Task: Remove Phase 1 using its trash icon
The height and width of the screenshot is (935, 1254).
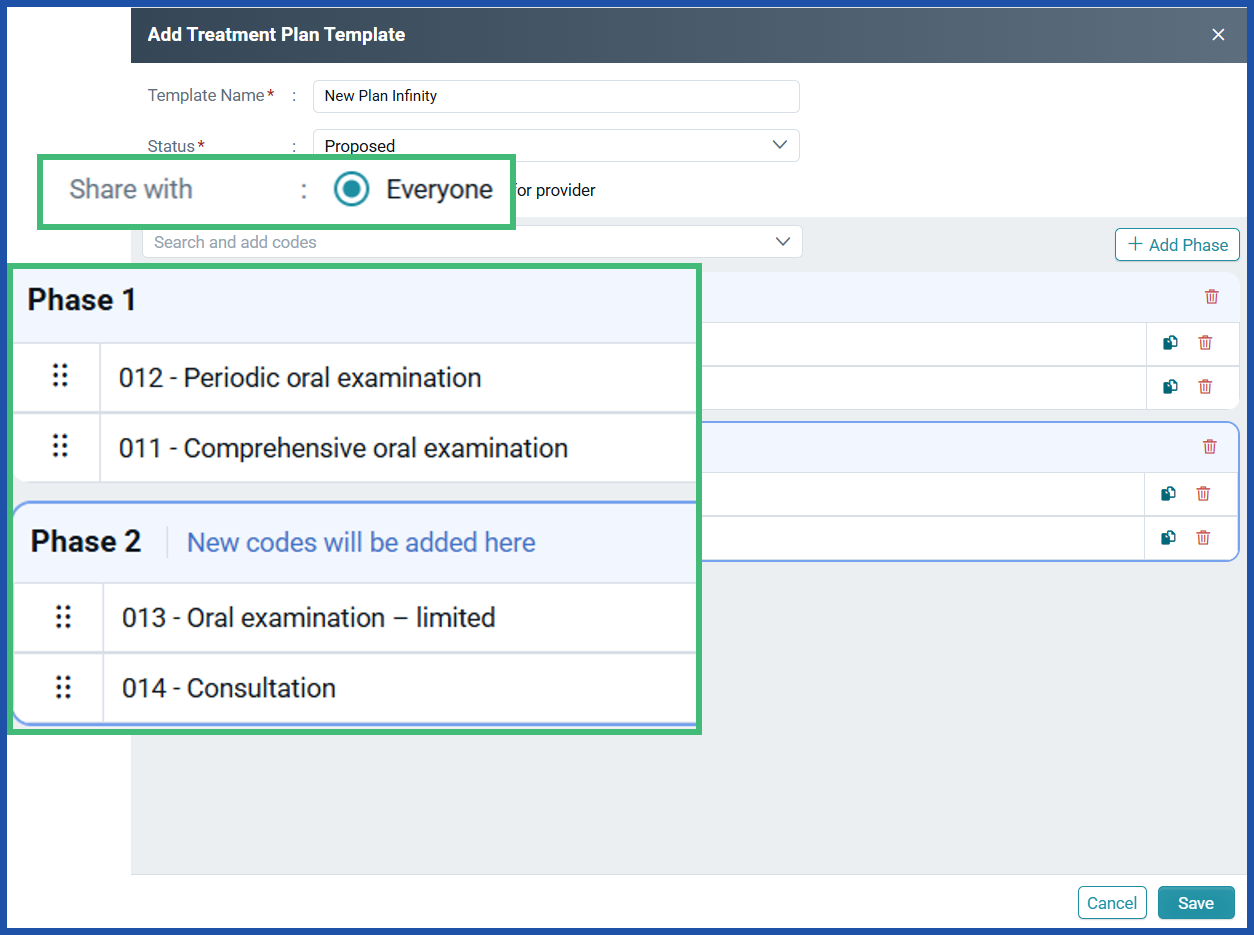Action: pyautogui.click(x=1211, y=297)
